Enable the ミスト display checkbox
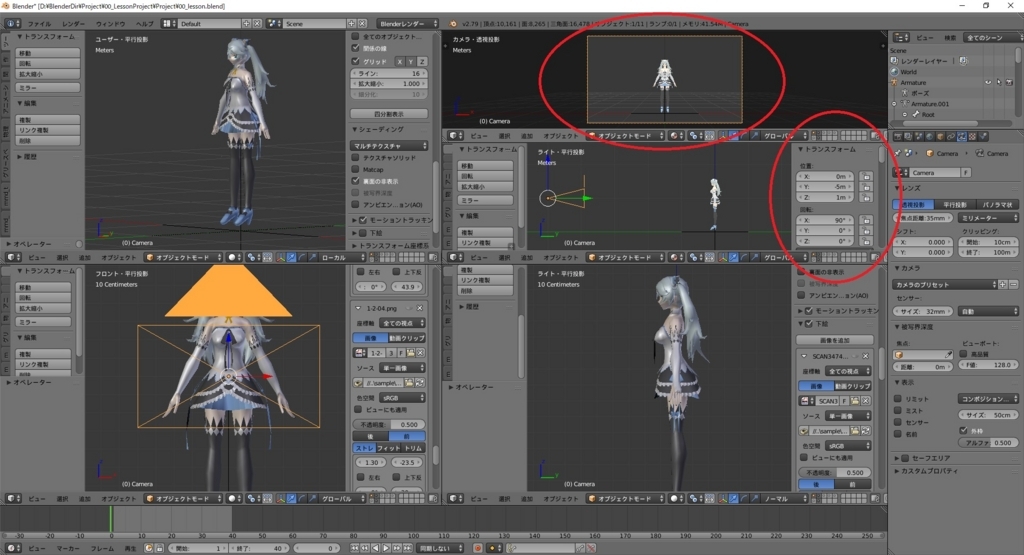 898,410
